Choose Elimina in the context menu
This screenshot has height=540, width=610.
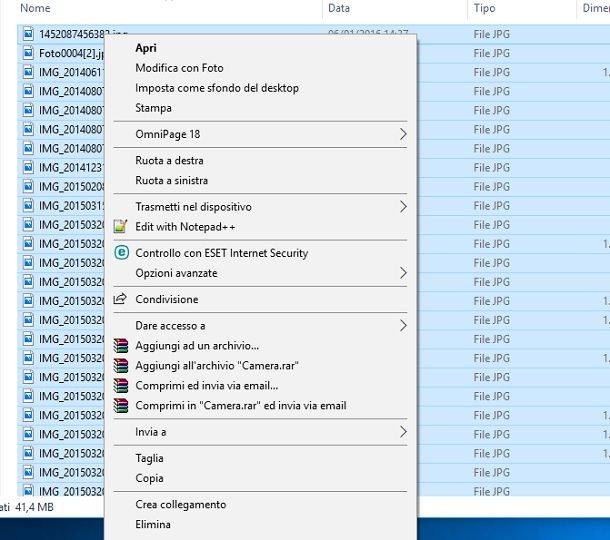tap(153, 524)
